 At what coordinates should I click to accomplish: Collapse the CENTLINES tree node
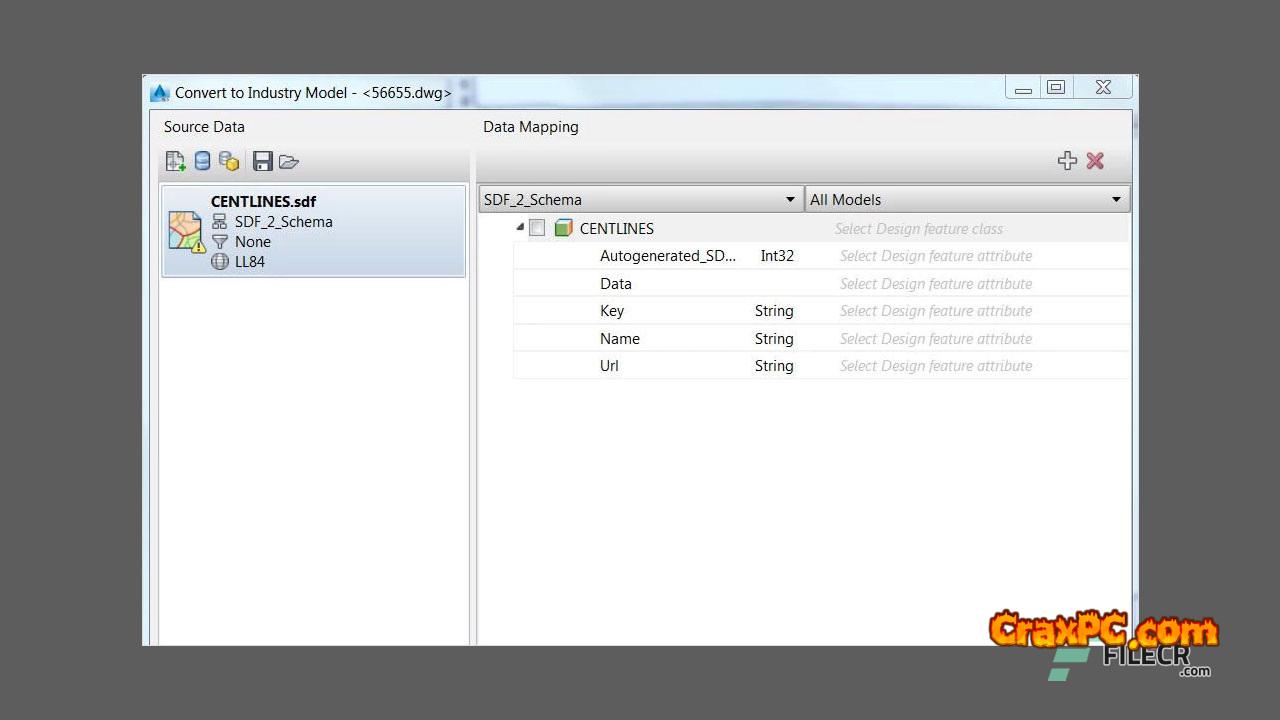(520, 227)
